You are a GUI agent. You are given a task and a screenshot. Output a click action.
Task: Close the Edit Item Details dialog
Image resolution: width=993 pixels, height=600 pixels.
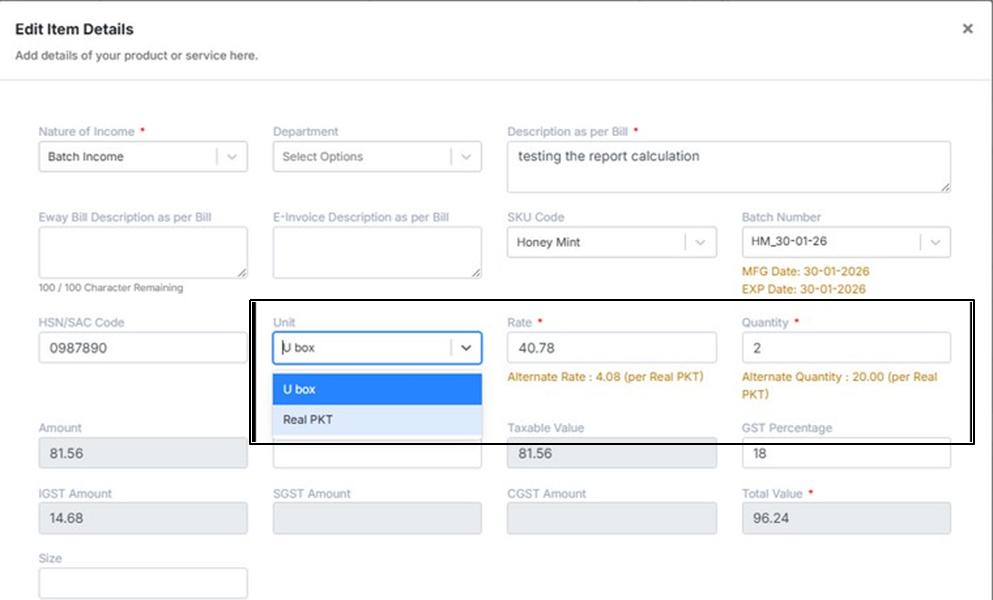pos(967,29)
